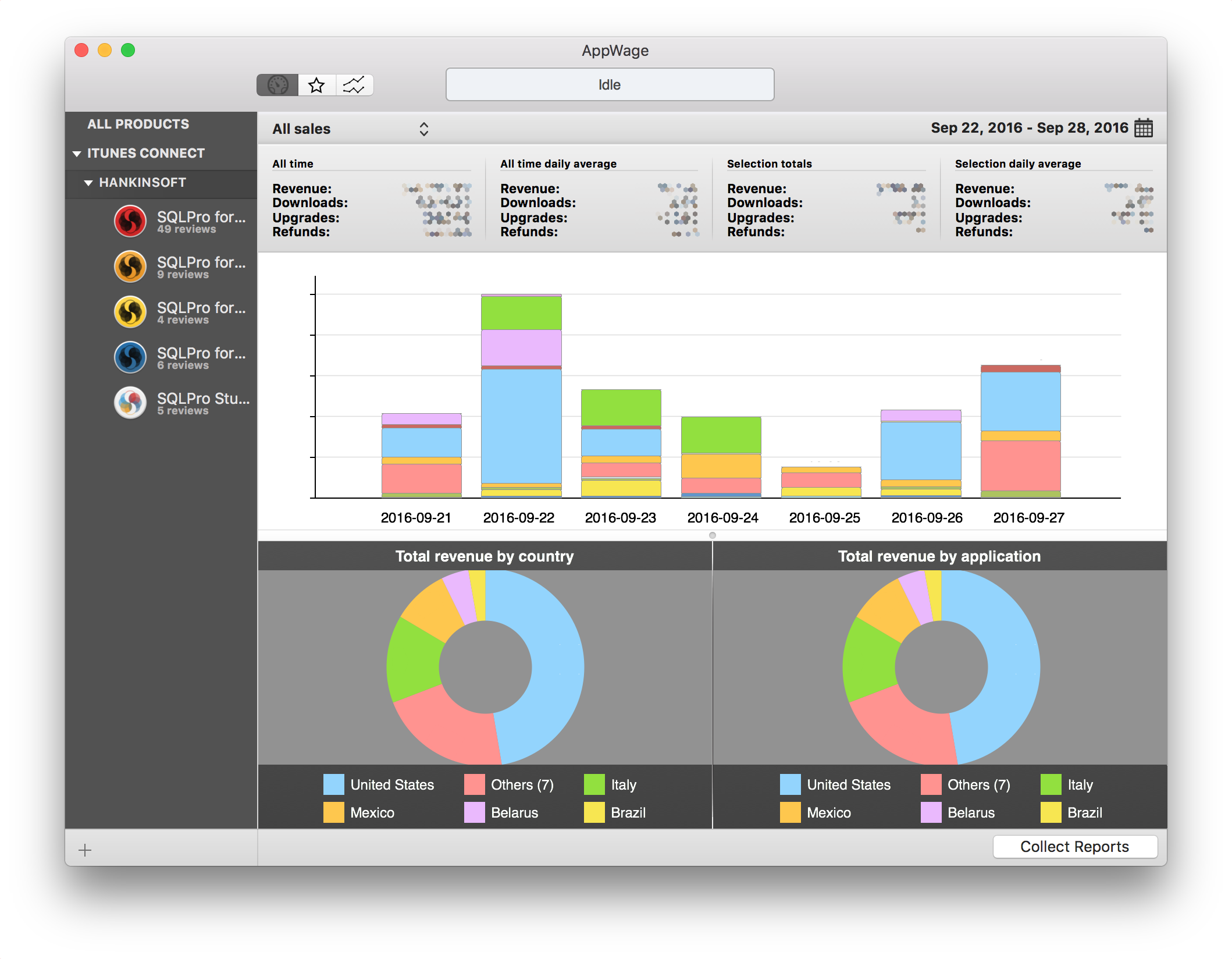Viewport: 1232px width, 959px height.
Task: Open the date range calendar icon
Action: (1143, 127)
